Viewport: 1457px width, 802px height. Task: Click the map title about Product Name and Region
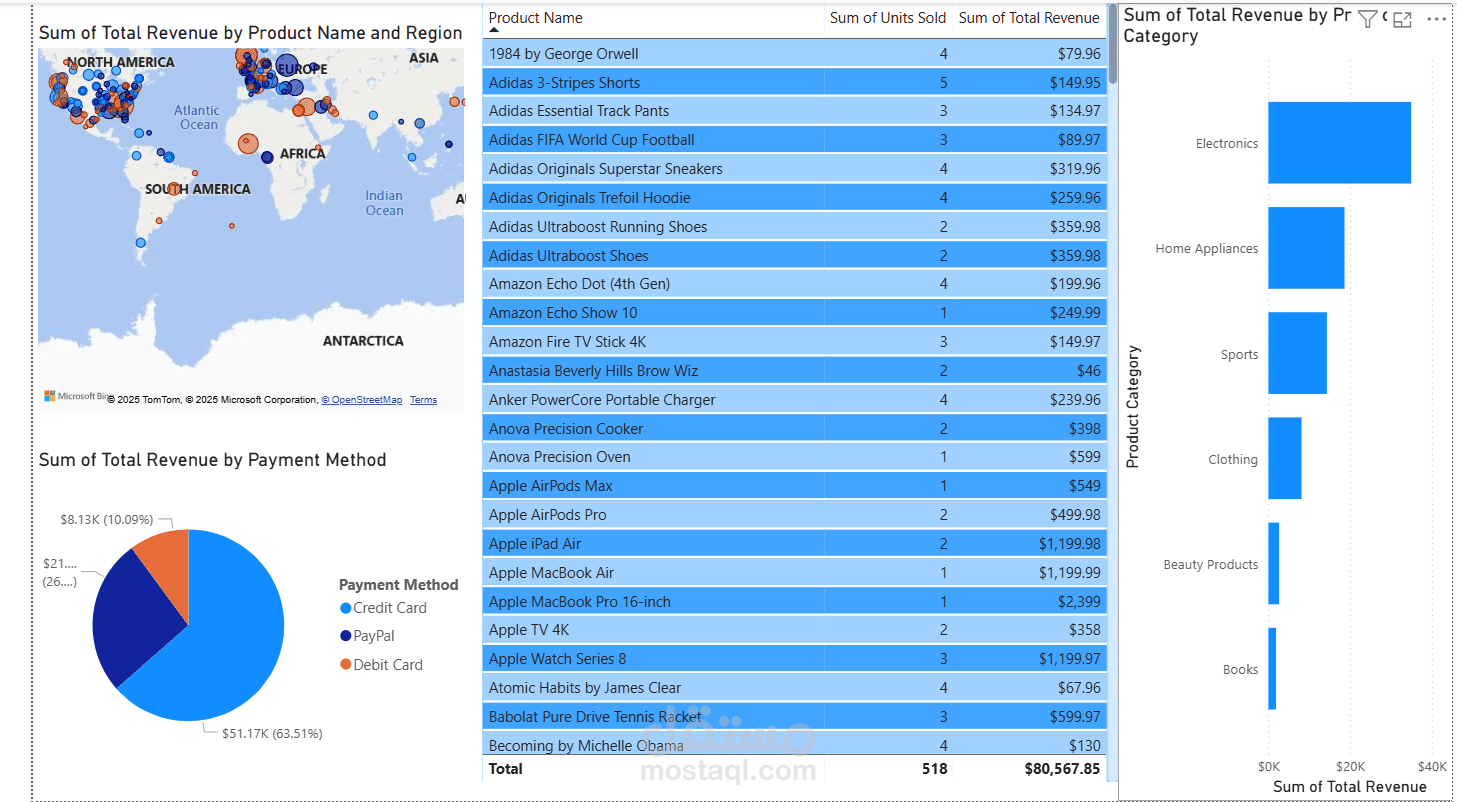click(x=250, y=33)
